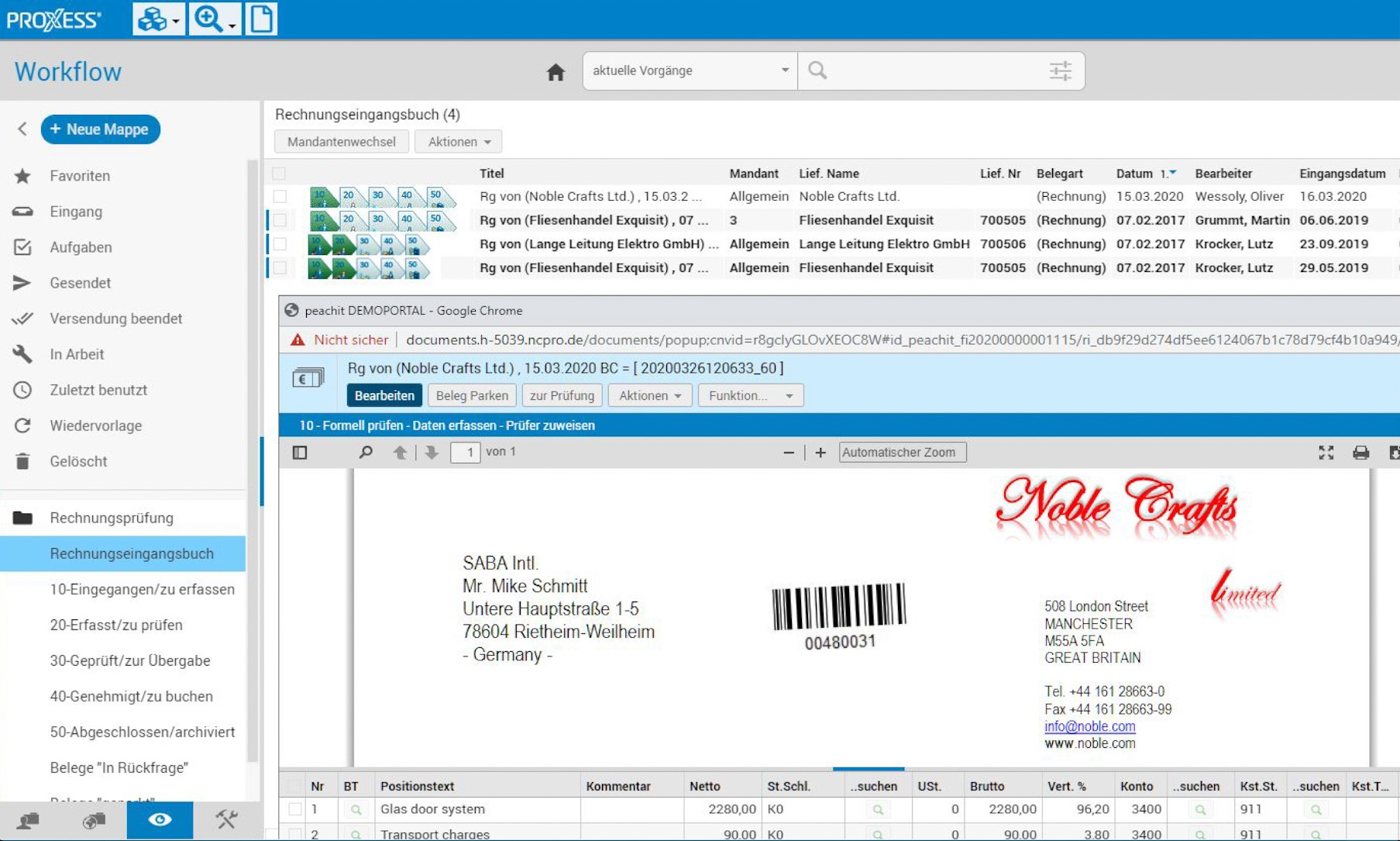1400x841 pixels.
Task: Toggle the select-all checkbox in invoice list header
Action: click(279, 174)
